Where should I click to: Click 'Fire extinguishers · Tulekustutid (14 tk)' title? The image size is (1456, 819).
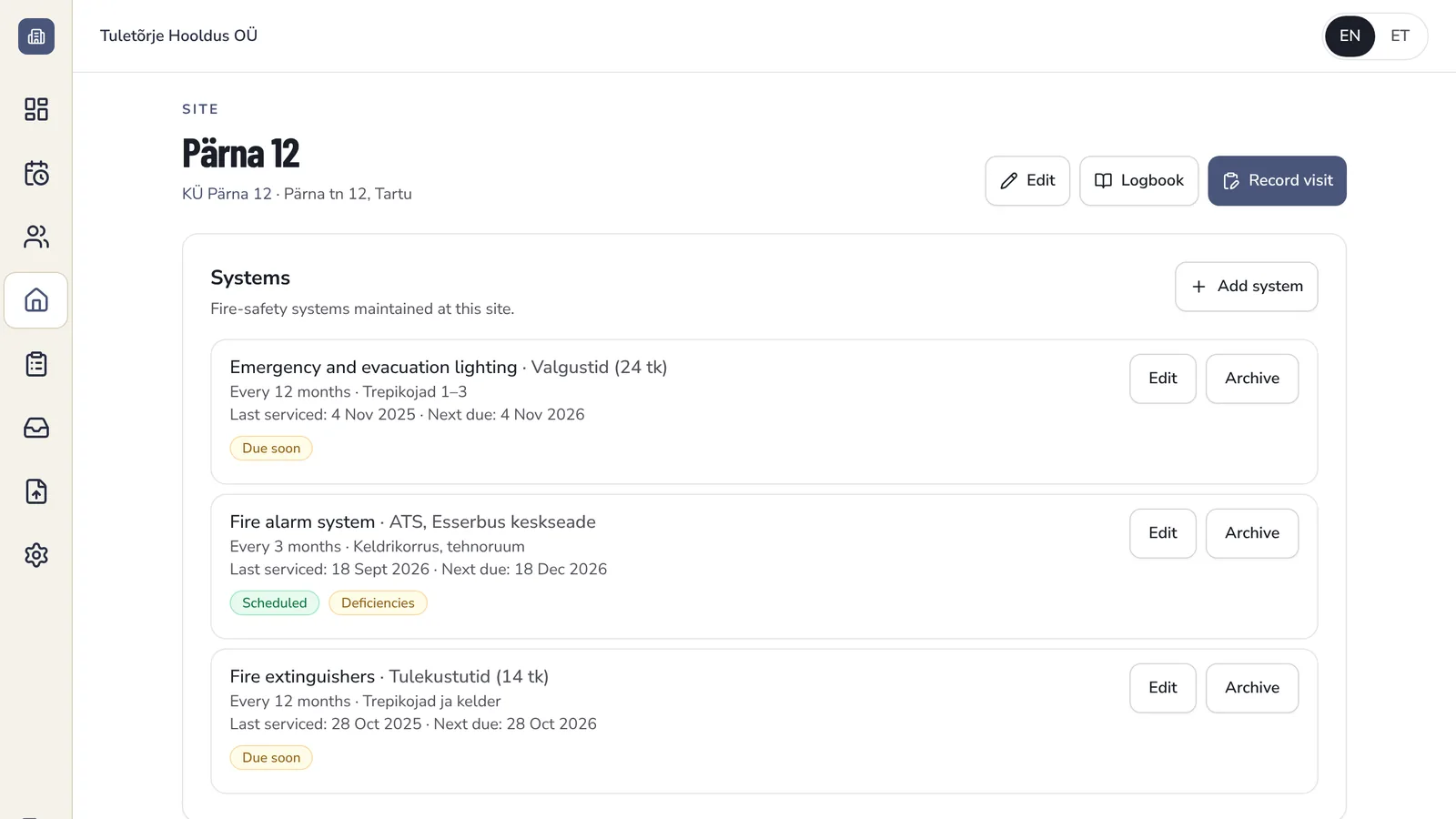(x=389, y=677)
